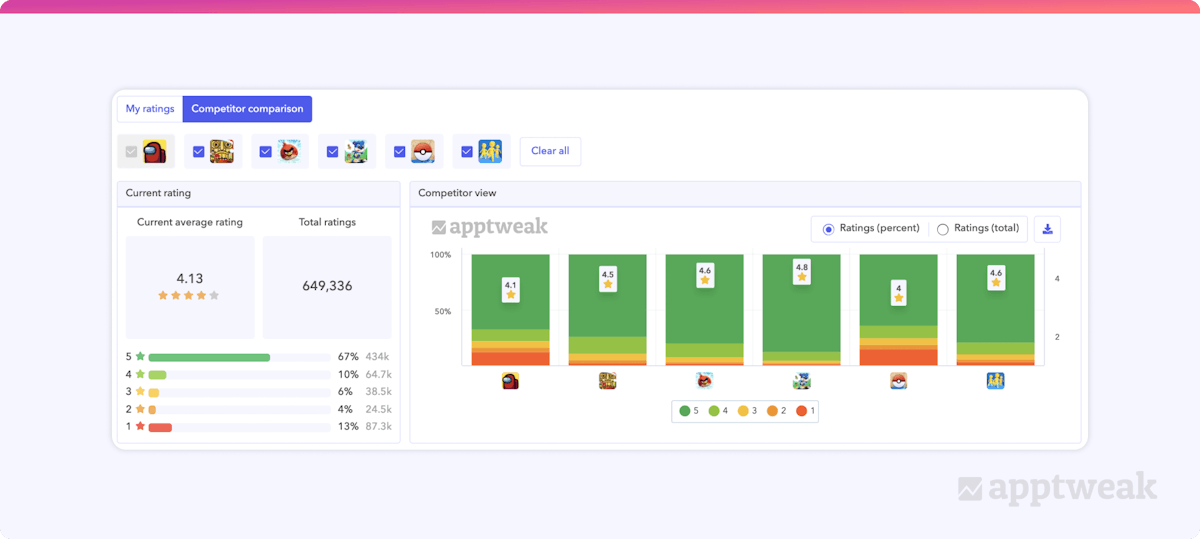Uncheck the Angry Birds competitor checkbox
This screenshot has width=1200, height=539.
coord(265,152)
